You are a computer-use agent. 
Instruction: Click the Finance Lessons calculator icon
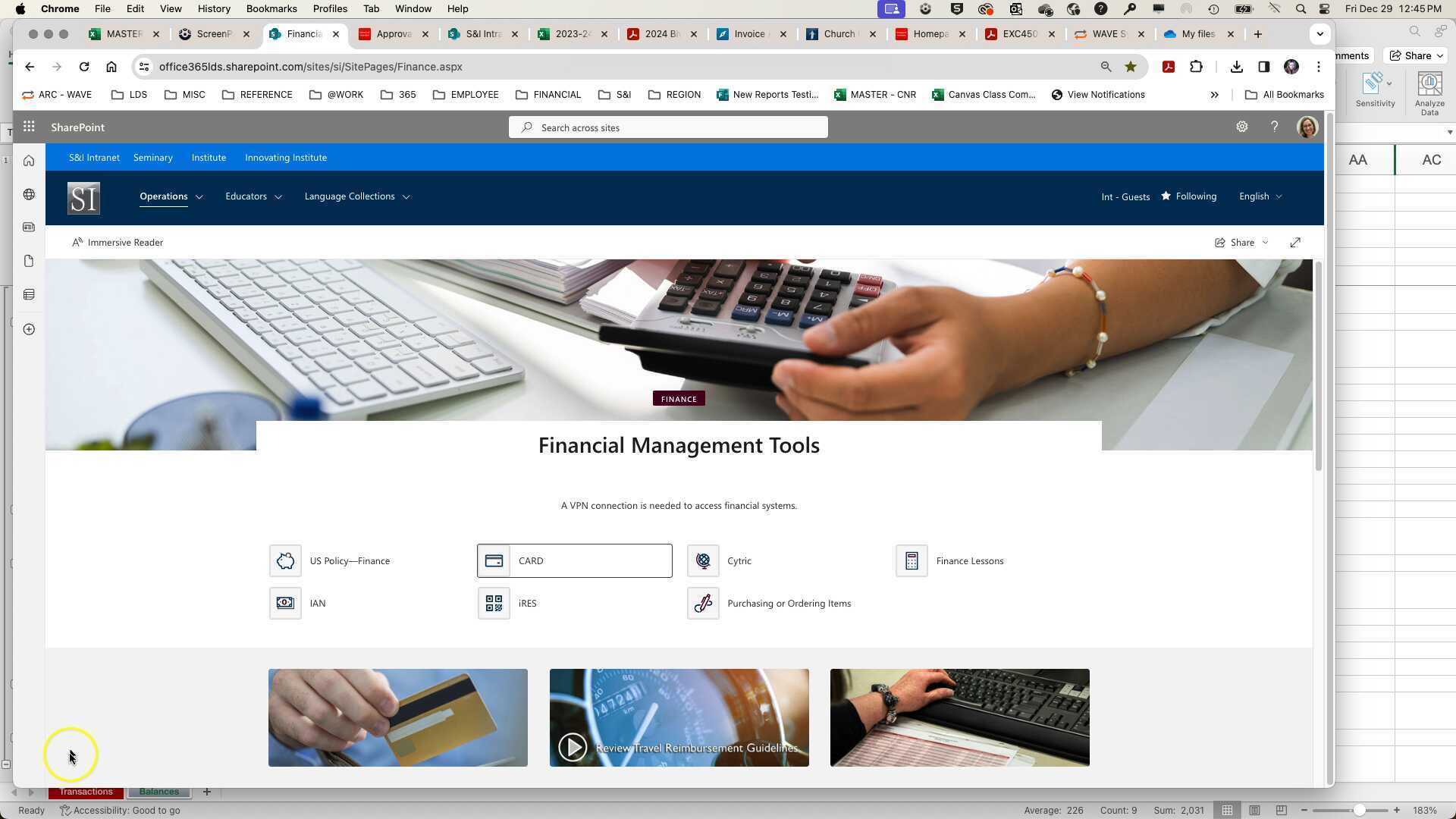tap(912, 561)
